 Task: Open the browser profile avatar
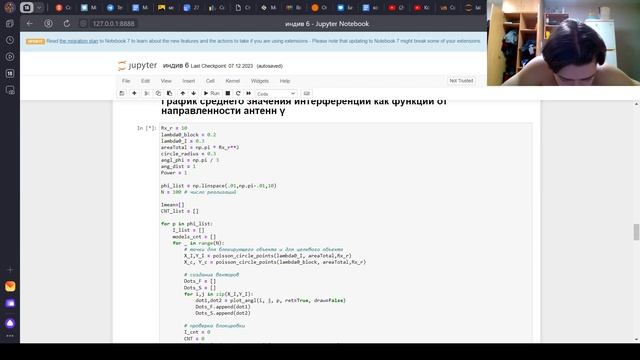point(9,7)
